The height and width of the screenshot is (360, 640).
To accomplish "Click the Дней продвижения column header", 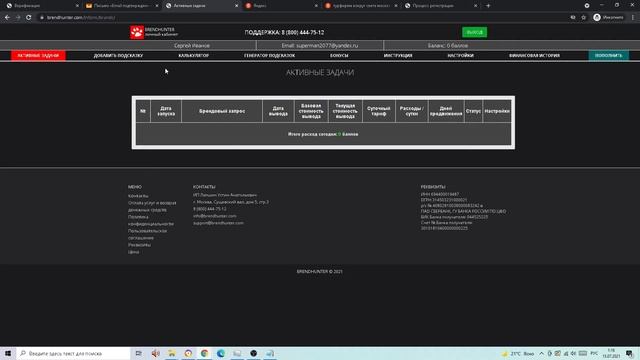I will point(446,111).
